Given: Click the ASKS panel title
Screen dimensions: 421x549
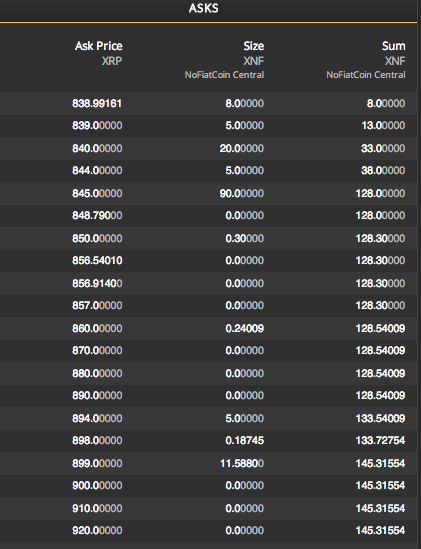Looking at the screenshot, I should click(203, 8).
